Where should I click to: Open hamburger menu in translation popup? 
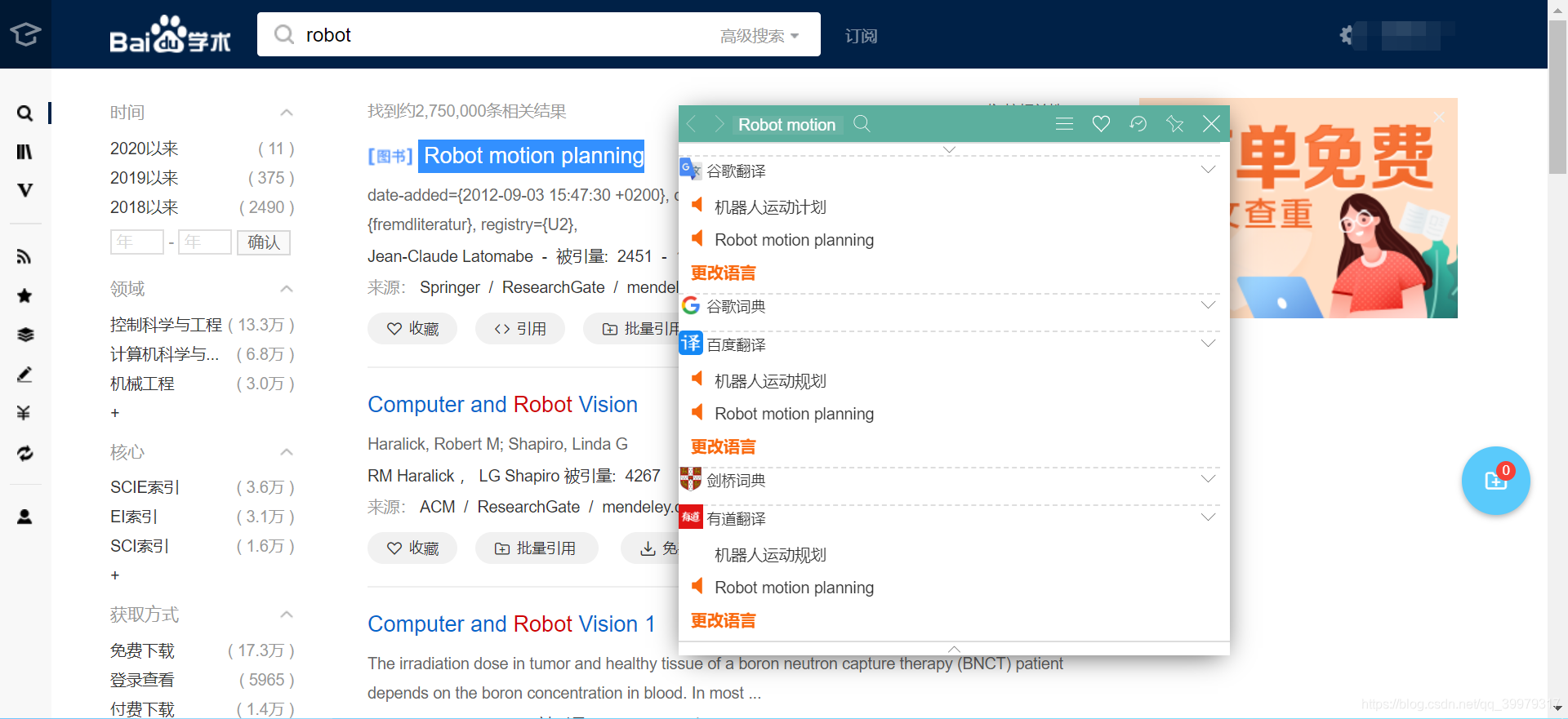[1064, 124]
